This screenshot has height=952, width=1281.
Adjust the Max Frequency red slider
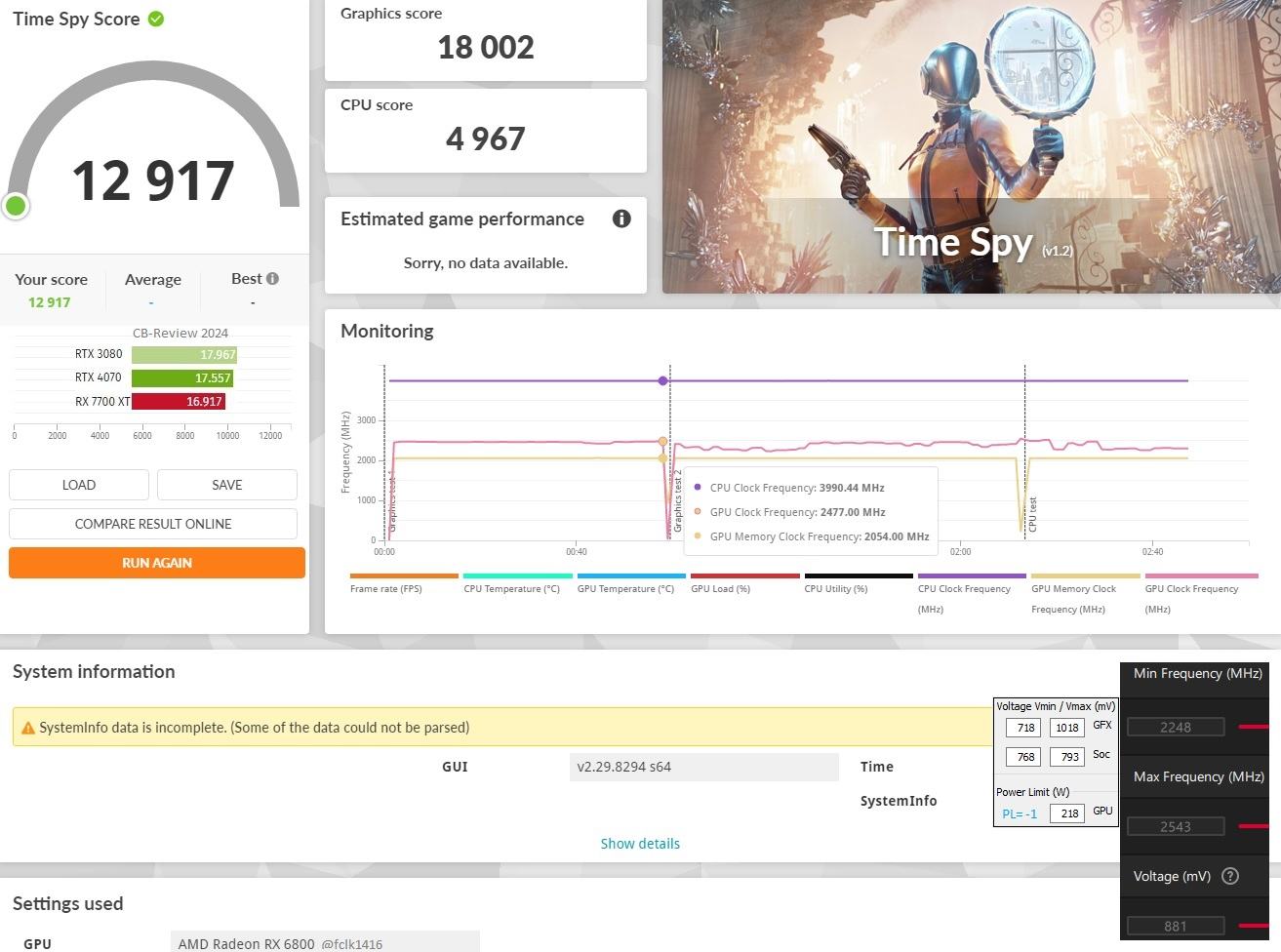(x=1254, y=826)
